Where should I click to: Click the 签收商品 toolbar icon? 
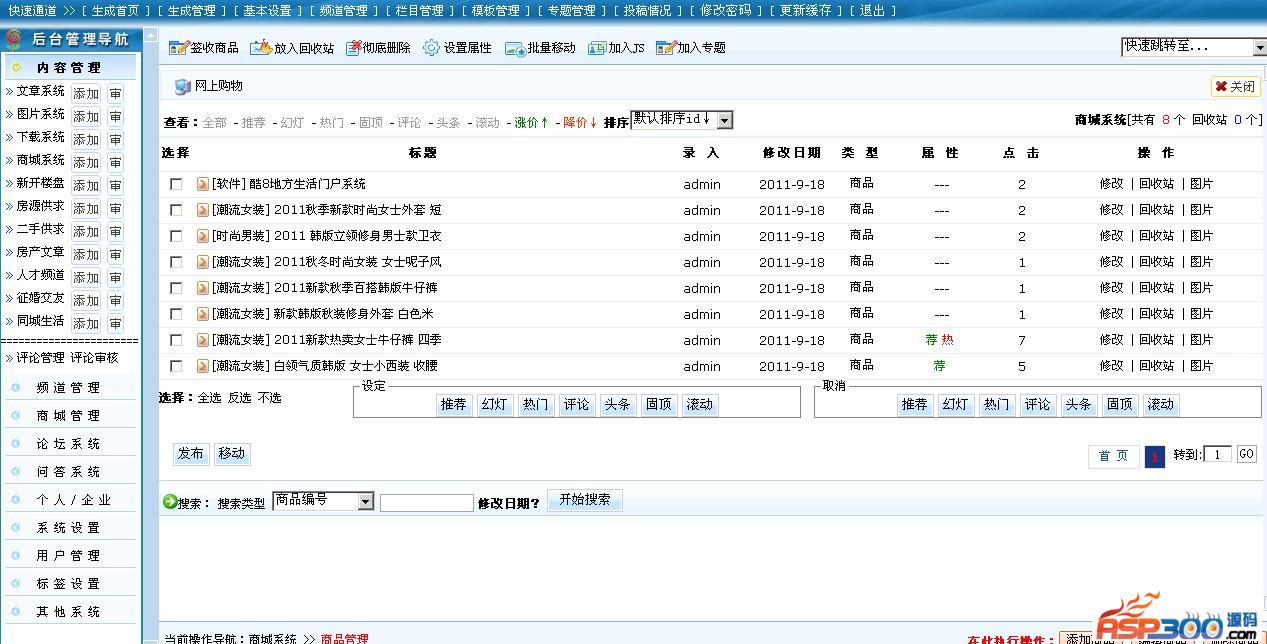[x=178, y=48]
